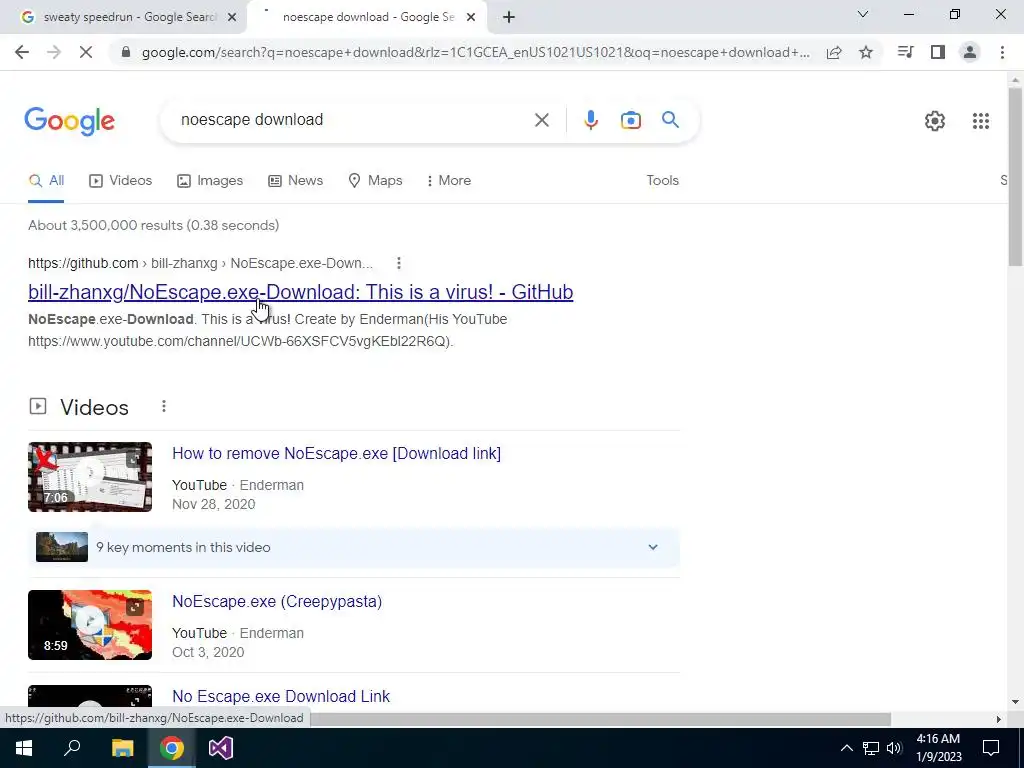Viewport: 1024px width, 768px height.
Task: Play the 8:59 video thumbnail
Action: (90, 625)
